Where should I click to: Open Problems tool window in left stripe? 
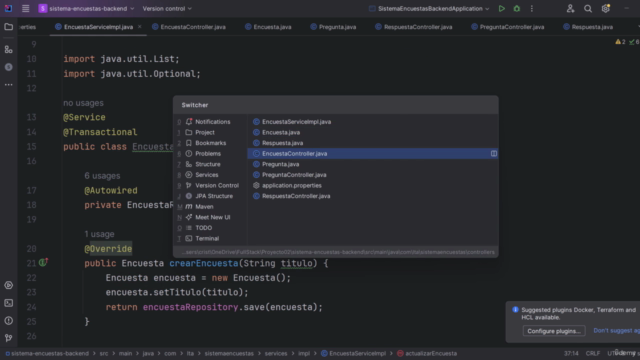[x=8, y=321]
